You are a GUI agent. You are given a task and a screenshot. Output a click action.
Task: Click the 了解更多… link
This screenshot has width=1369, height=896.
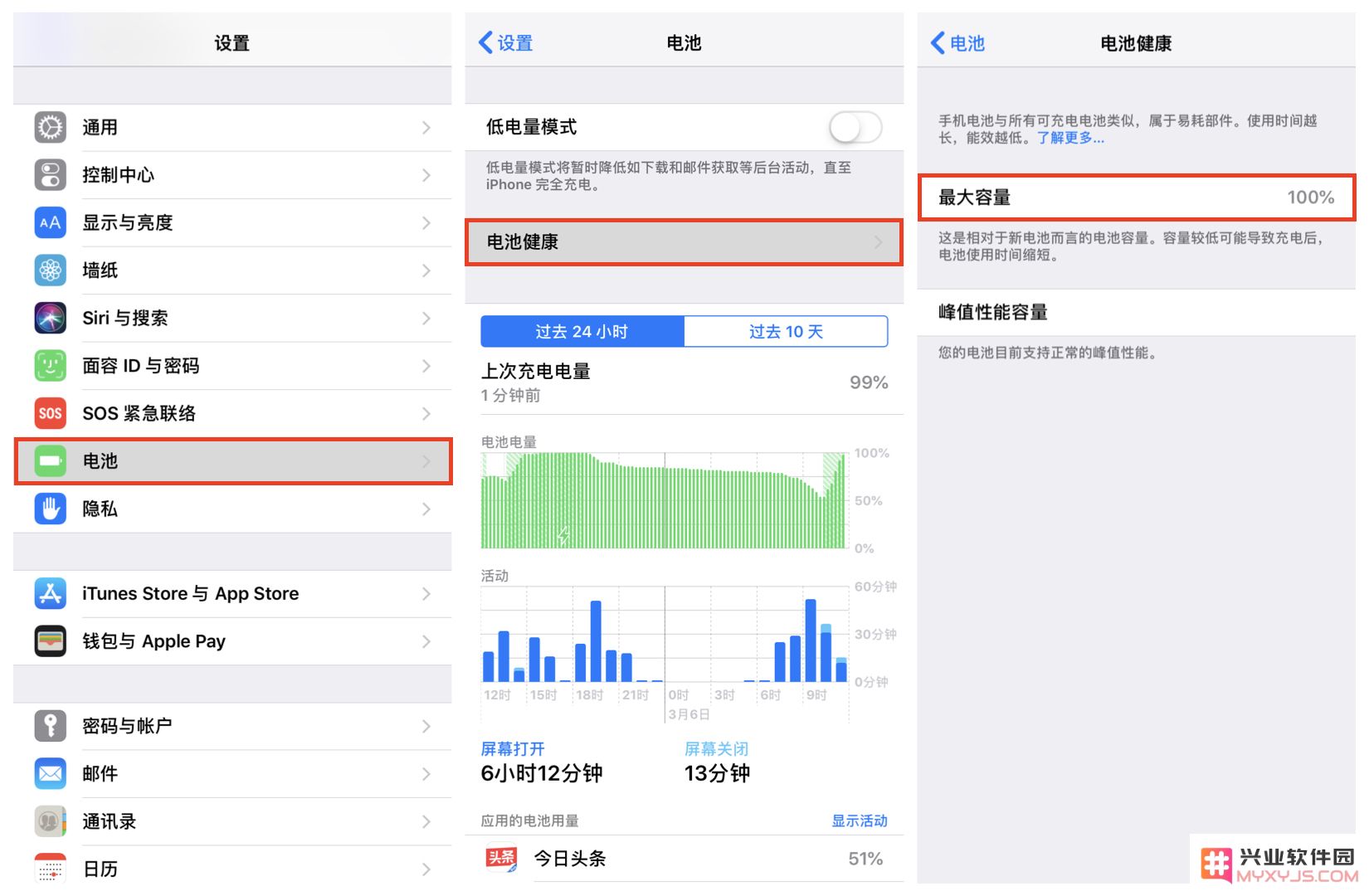(1070, 138)
